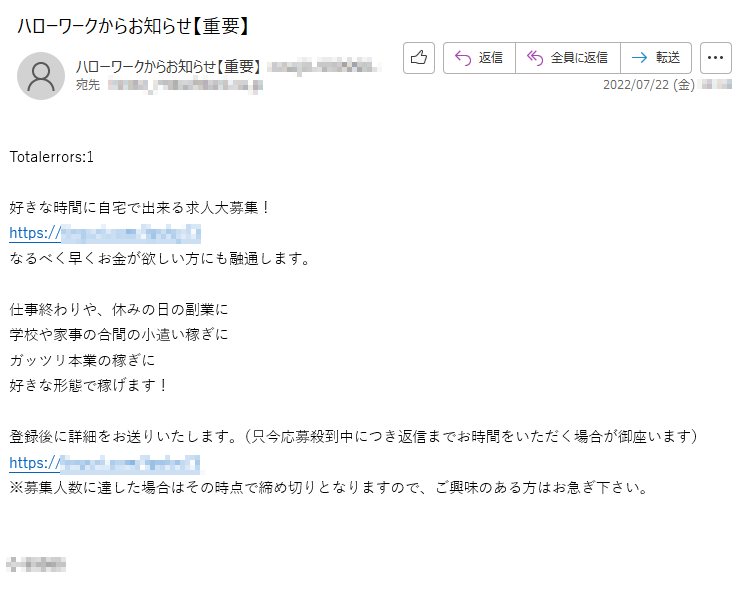Click the reply arrow icon
The width and height of the screenshot is (747, 589).
463,58
